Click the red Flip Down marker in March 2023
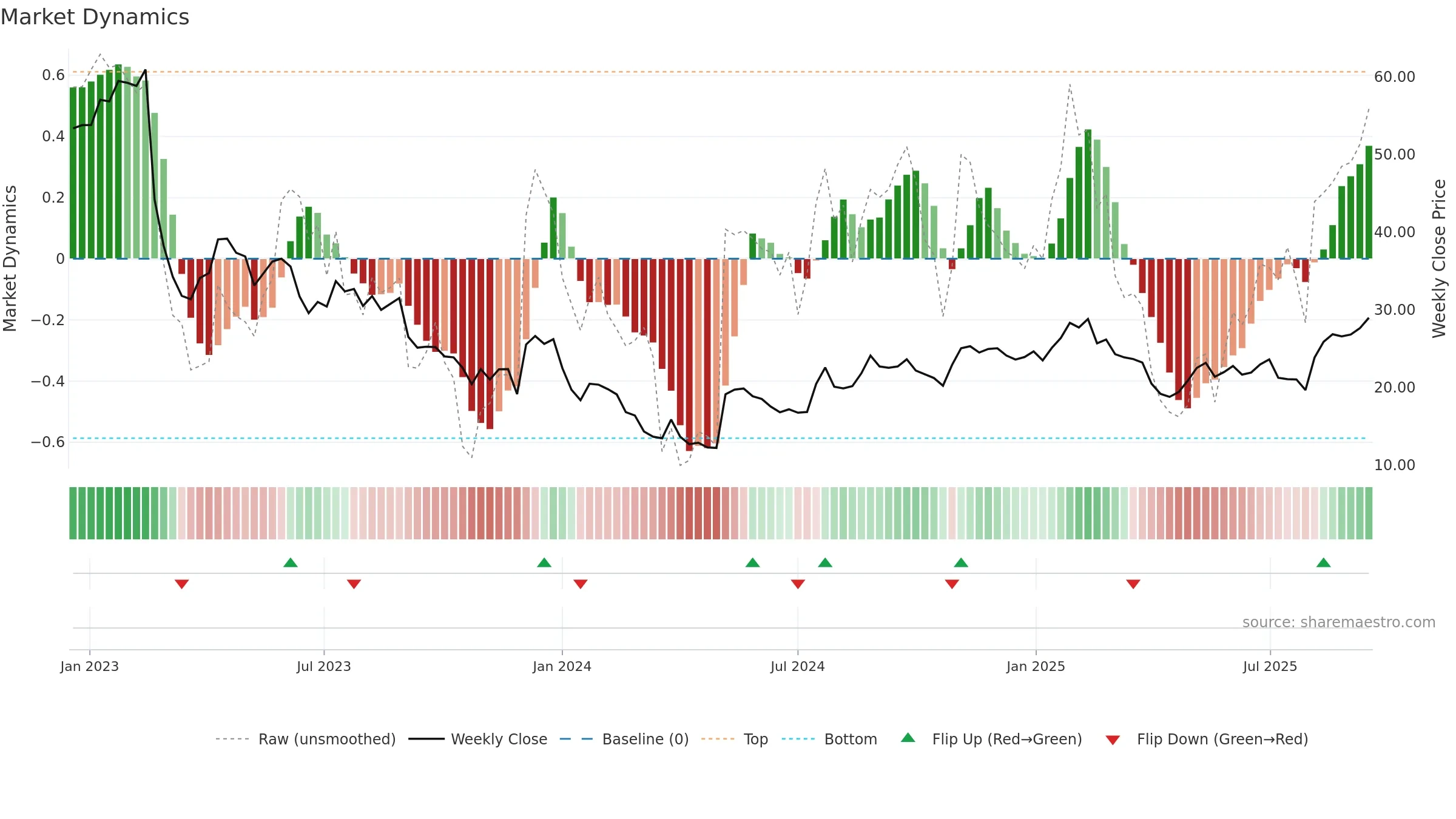 [182, 584]
